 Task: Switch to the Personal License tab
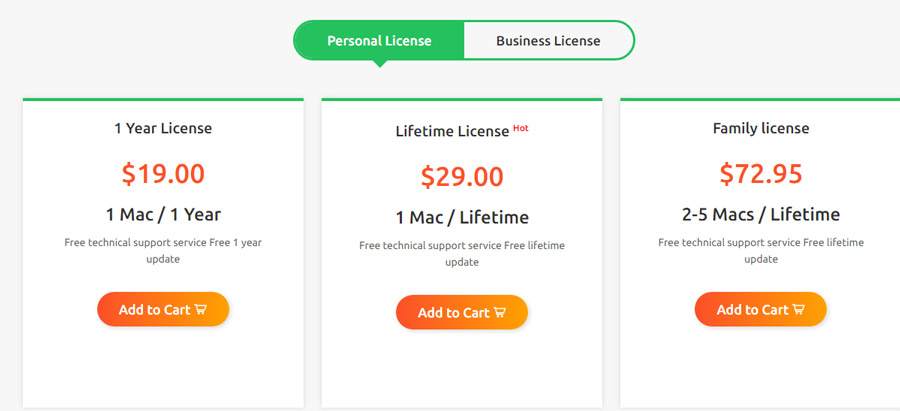pos(379,41)
